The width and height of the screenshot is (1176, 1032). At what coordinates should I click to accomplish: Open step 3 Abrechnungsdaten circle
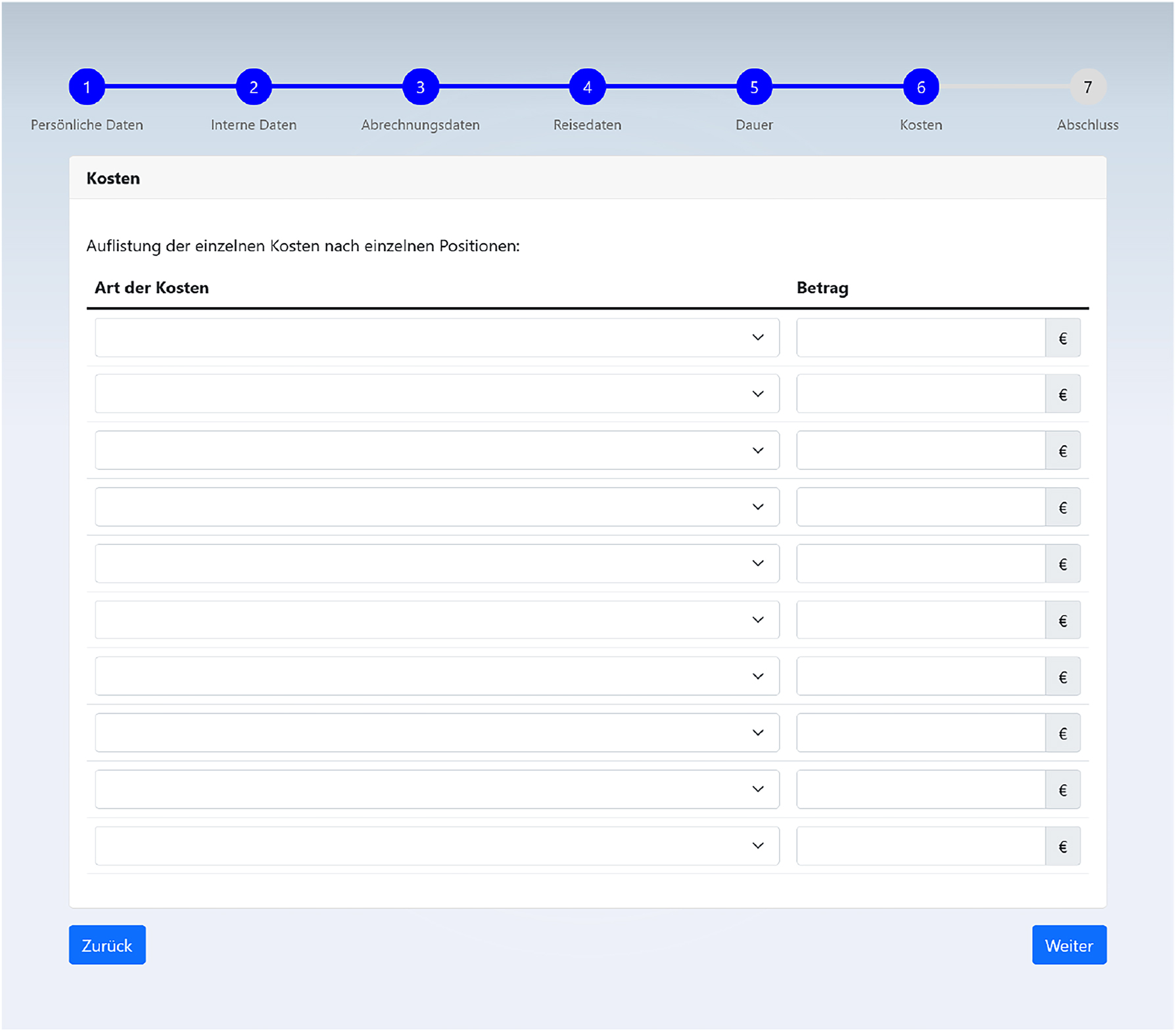coord(421,85)
